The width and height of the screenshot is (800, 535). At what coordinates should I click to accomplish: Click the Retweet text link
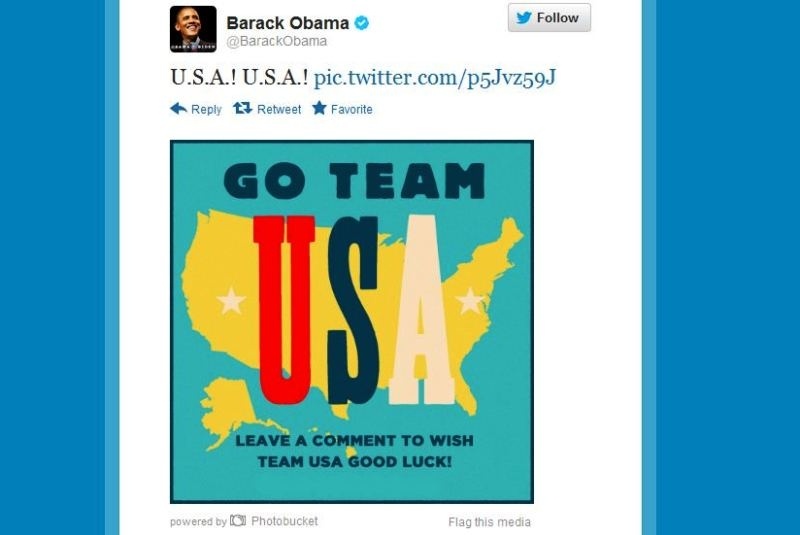tap(279, 109)
